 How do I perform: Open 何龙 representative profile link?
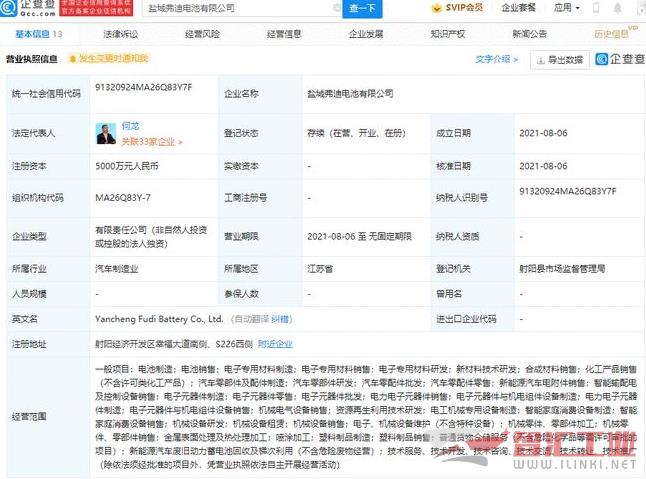pyautogui.click(x=130, y=126)
